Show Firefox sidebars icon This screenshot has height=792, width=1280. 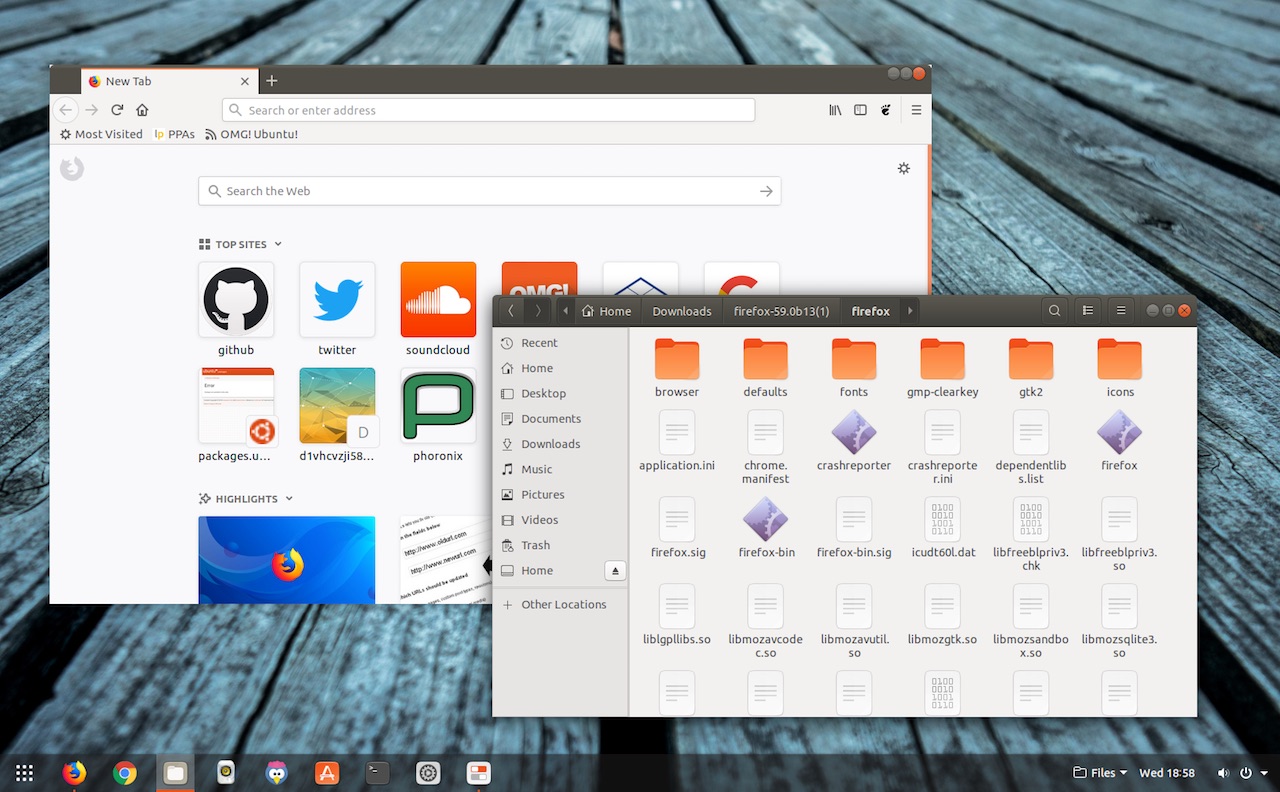pos(860,110)
